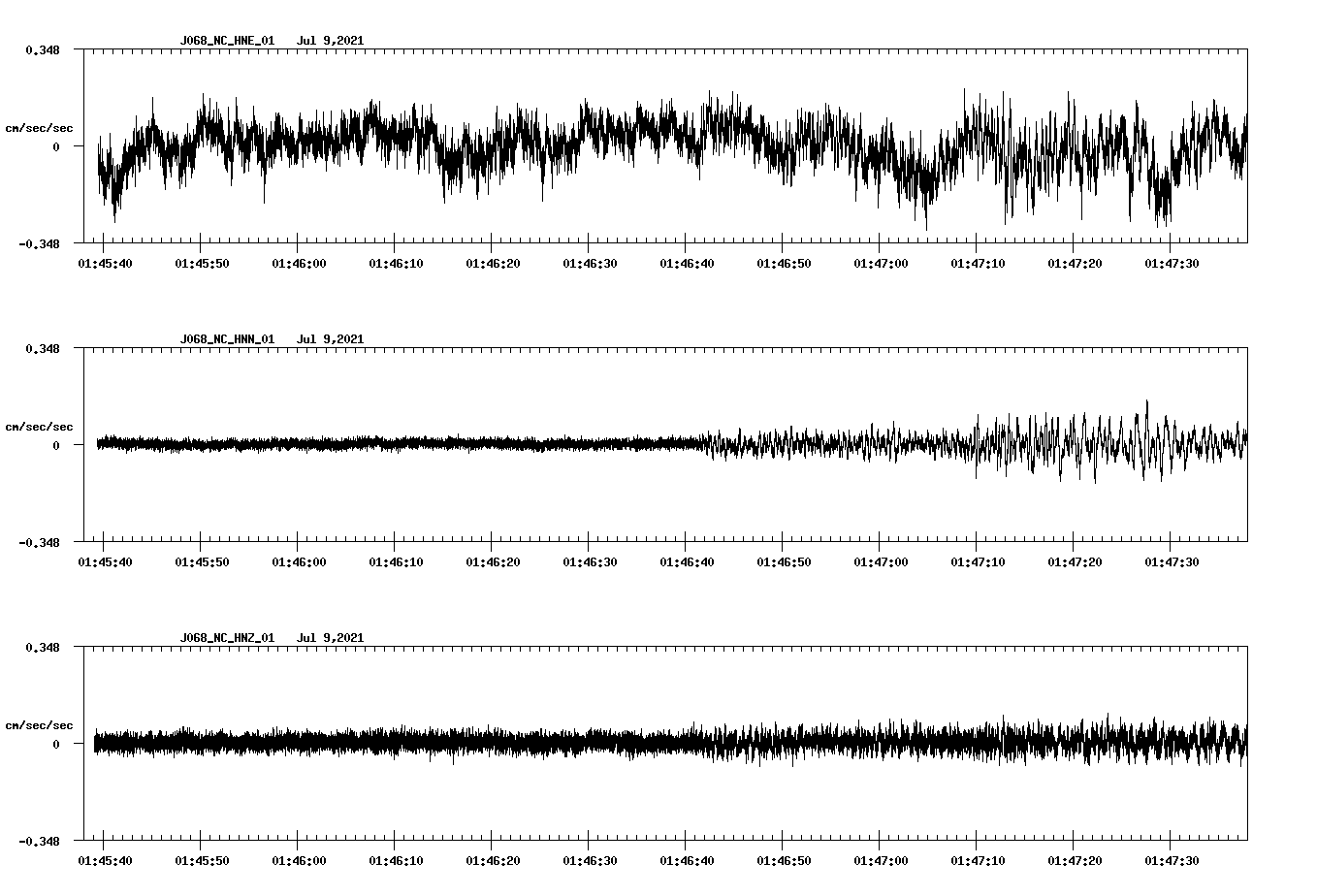The height and width of the screenshot is (896, 1317).
Task: Click the J068_NC_HNN_01 channel title
Action: pyautogui.click(x=227, y=339)
